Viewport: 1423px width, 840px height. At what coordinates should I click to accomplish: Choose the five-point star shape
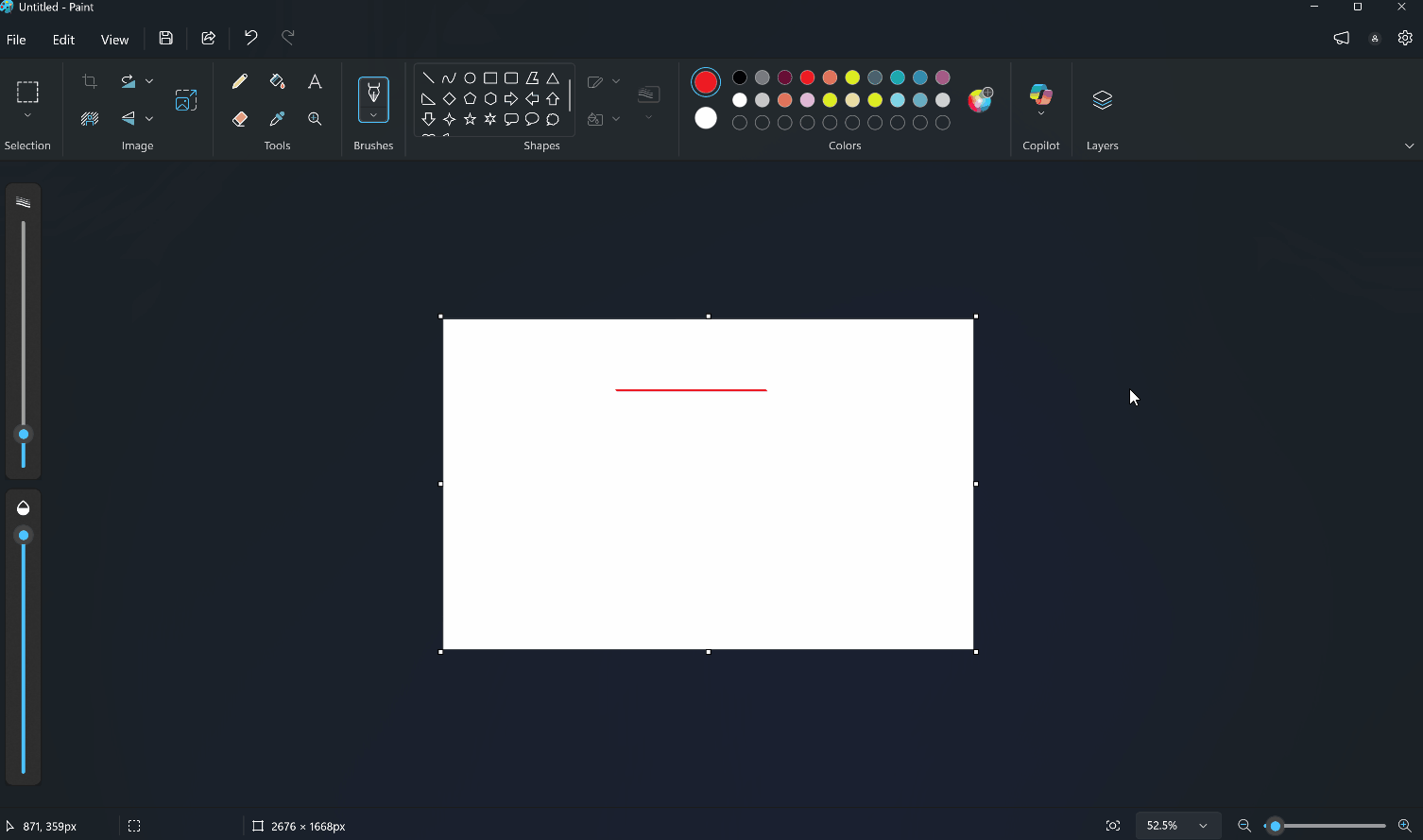click(470, 119)
